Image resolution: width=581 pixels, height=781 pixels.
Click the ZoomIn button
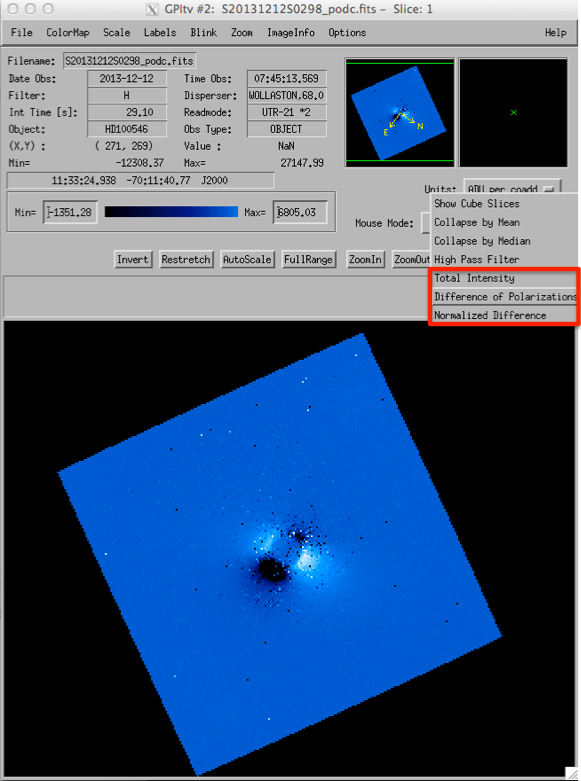365,260
